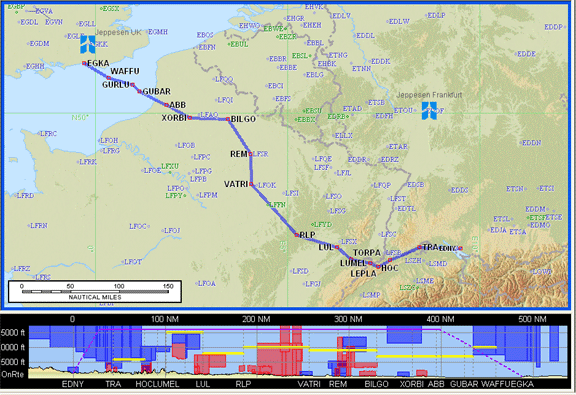Click the 200 NM distance marker

coord(256,319)
